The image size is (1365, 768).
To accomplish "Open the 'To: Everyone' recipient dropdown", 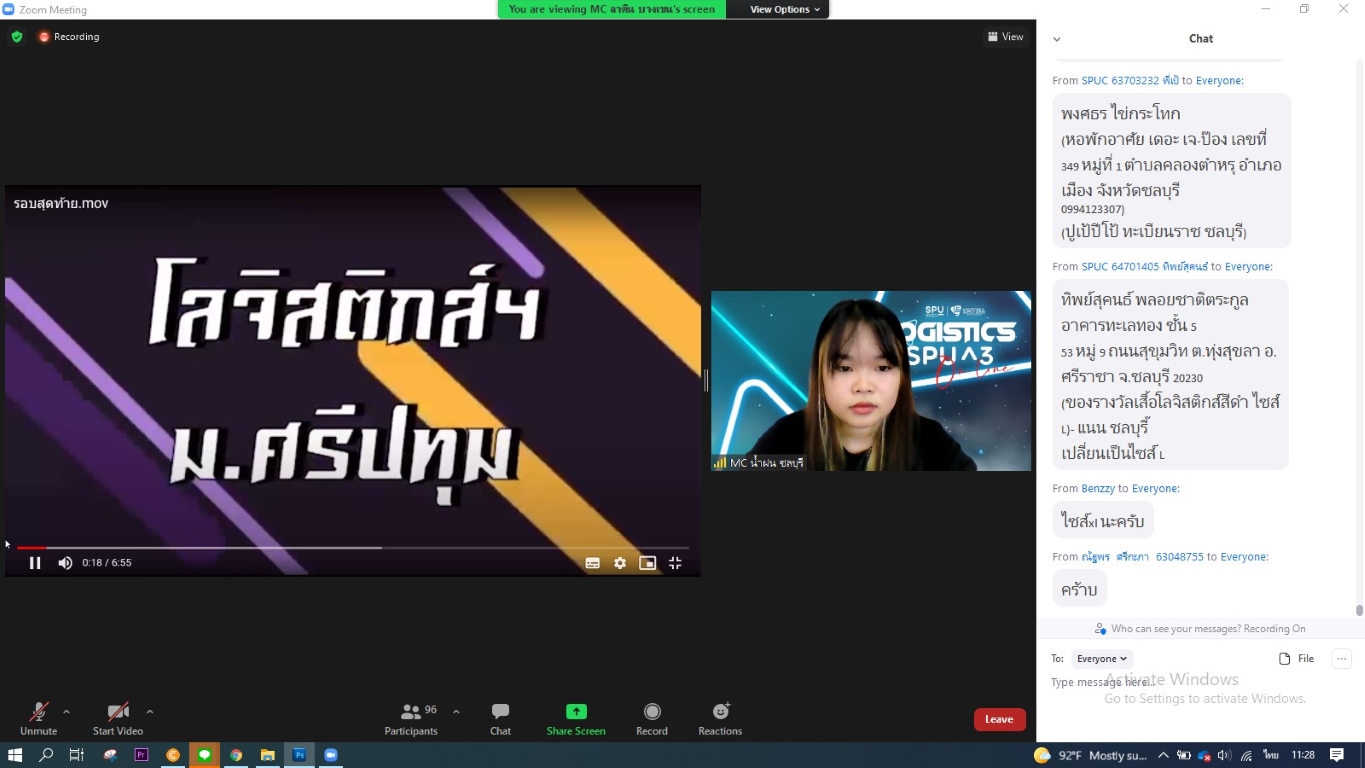I will coord(1102,658).
